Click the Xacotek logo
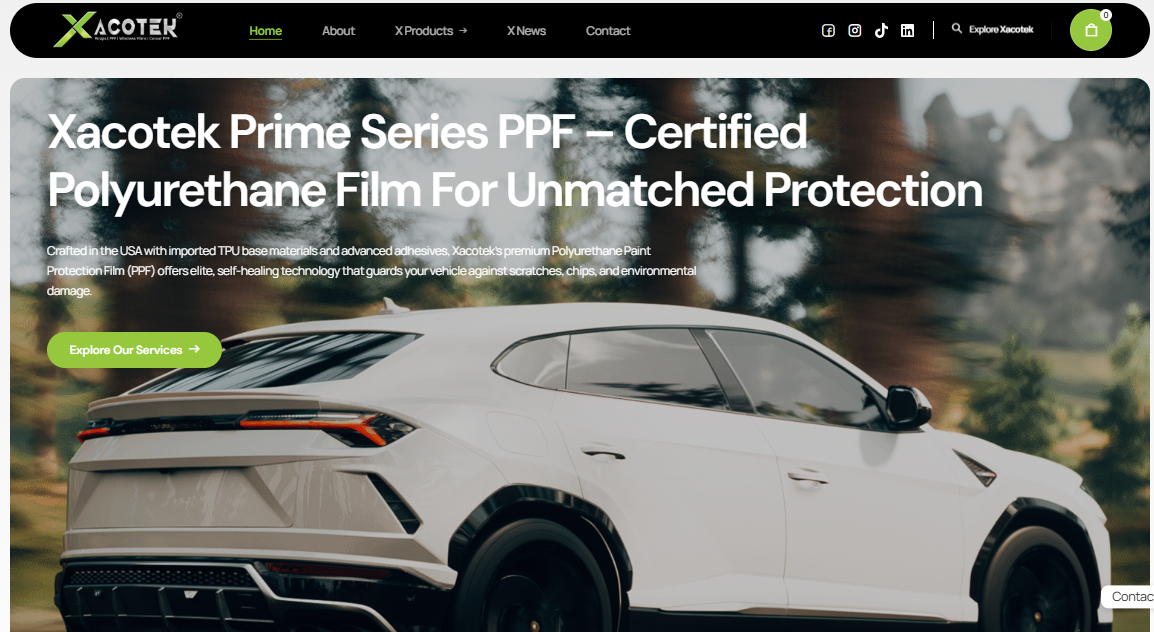This screenshot has height=632, width=1154. [118, 29]
